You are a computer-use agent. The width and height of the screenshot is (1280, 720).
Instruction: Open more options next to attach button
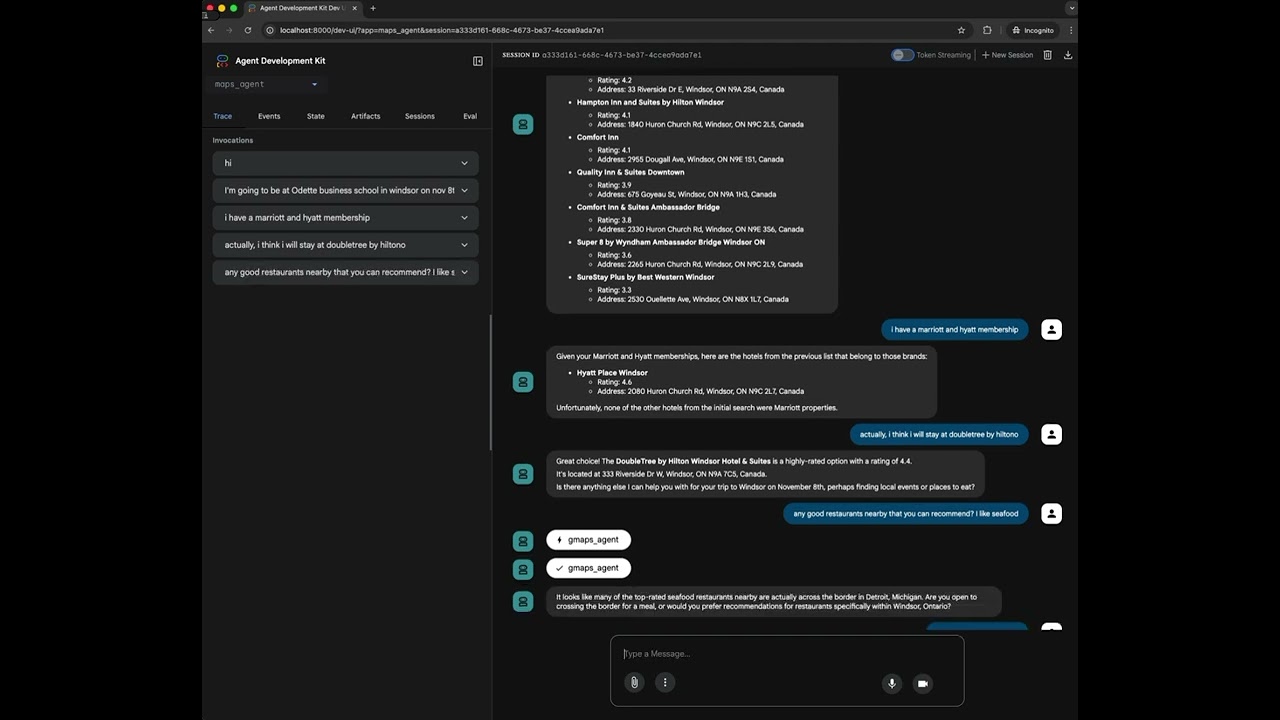pyautogui.click(x=665, y=682)
